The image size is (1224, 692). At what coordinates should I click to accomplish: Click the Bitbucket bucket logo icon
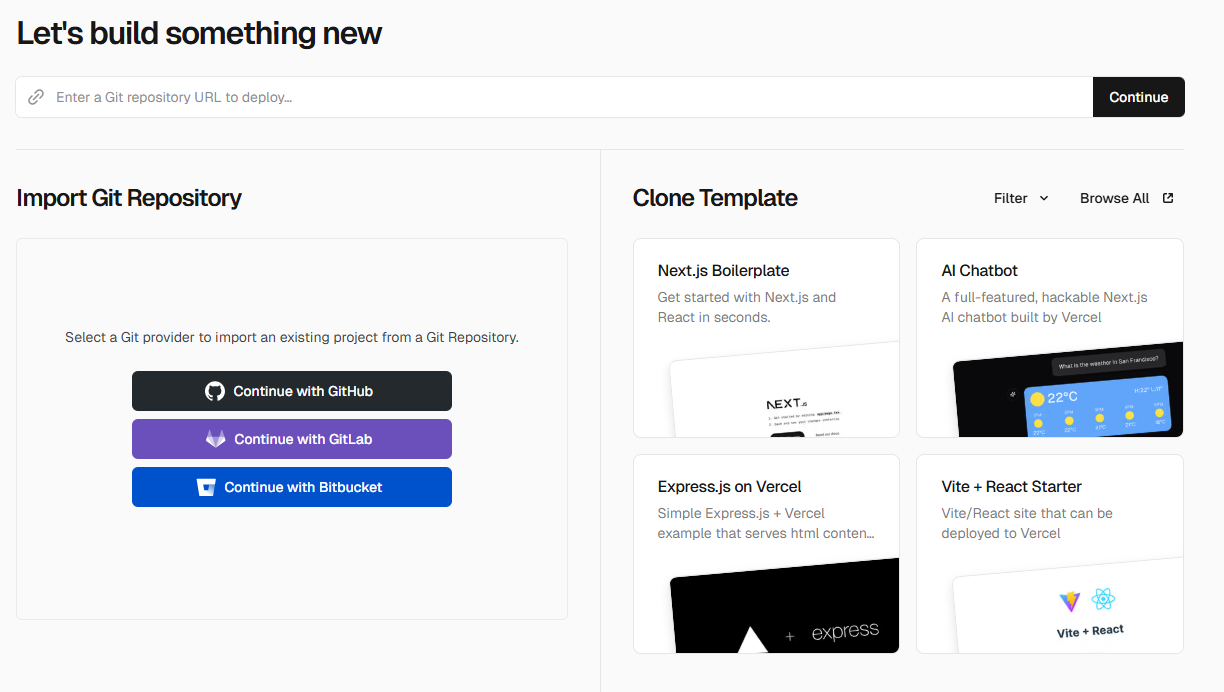(x=206, y=487)
